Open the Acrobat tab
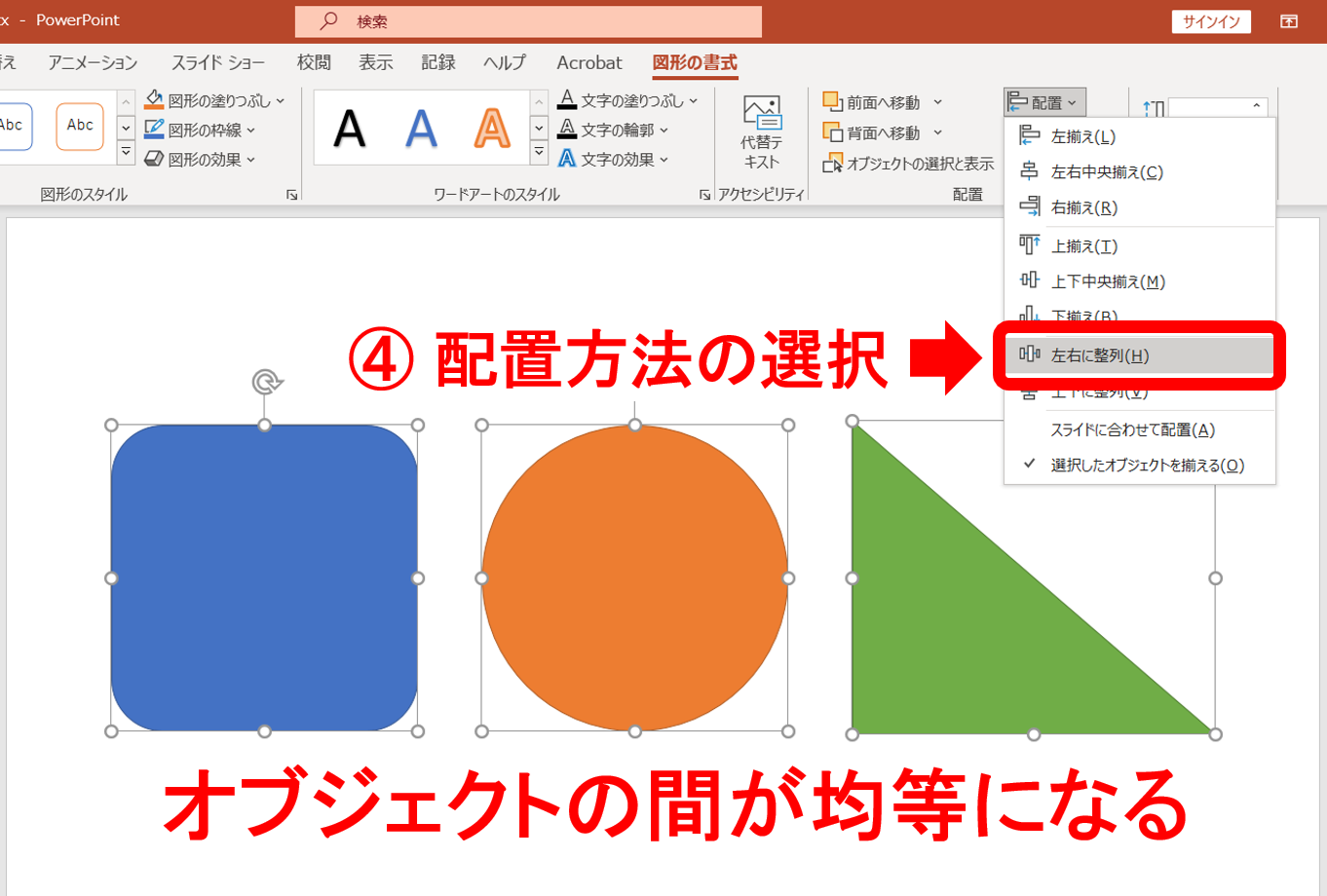The image size is (1327, 896). pyautogui.click(x=589, y=62)
